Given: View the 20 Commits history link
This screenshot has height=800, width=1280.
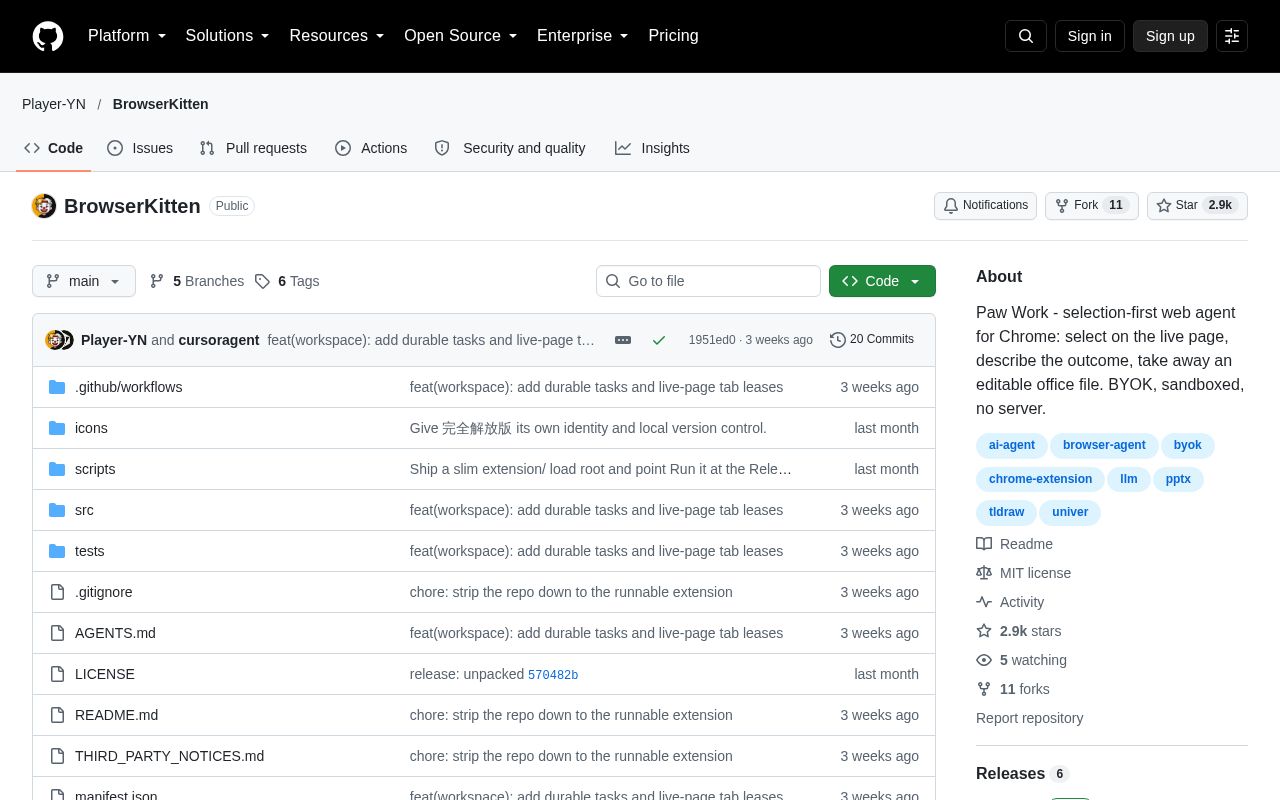Looking at the screenshot, I should click(872, 340).
